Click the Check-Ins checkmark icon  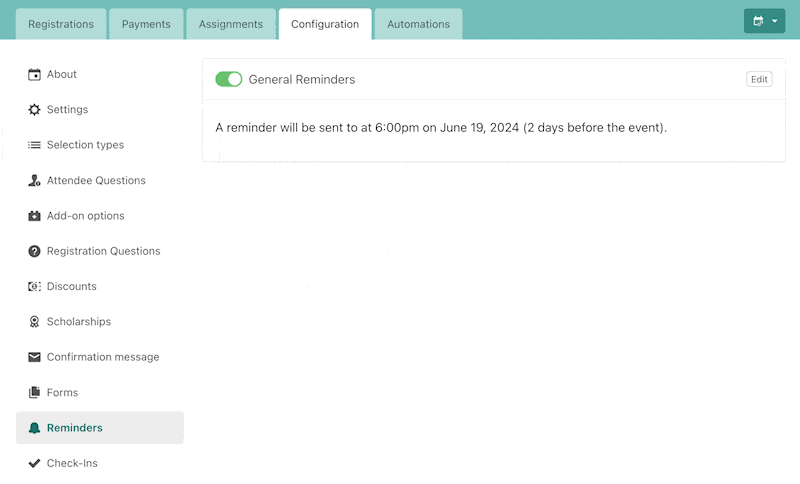click(x=34, y=463)
